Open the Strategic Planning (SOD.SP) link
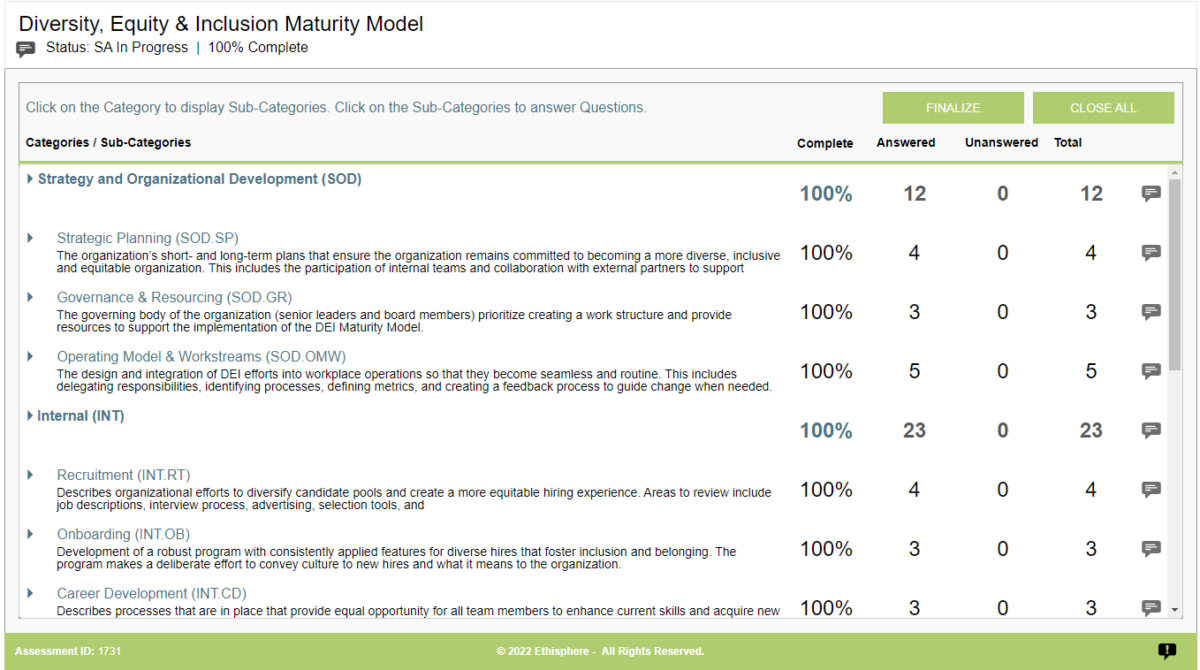Screen dimensions: 1200x670 tap(148, 238)
